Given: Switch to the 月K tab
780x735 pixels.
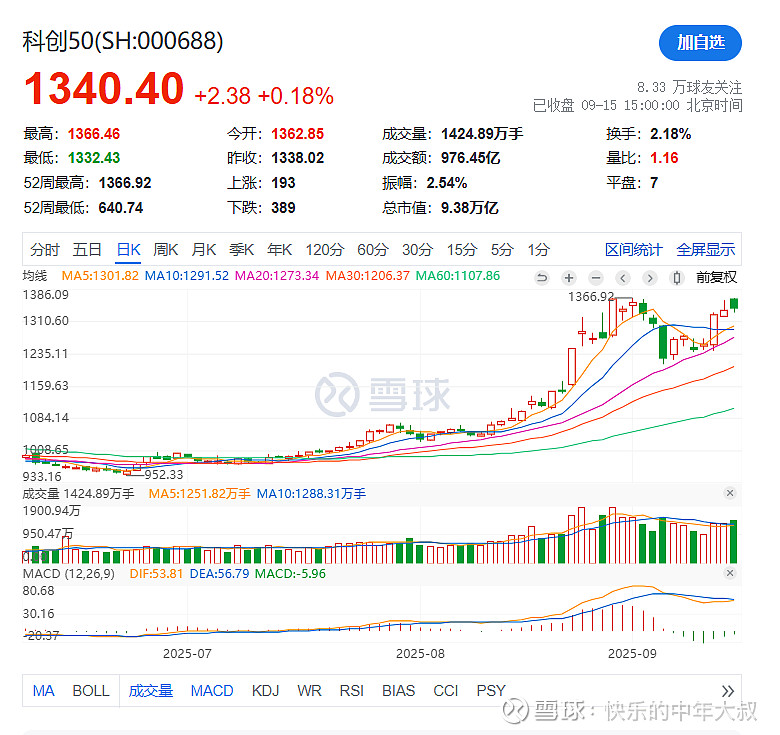Looking at the screenshot, I should click(203, 250).
